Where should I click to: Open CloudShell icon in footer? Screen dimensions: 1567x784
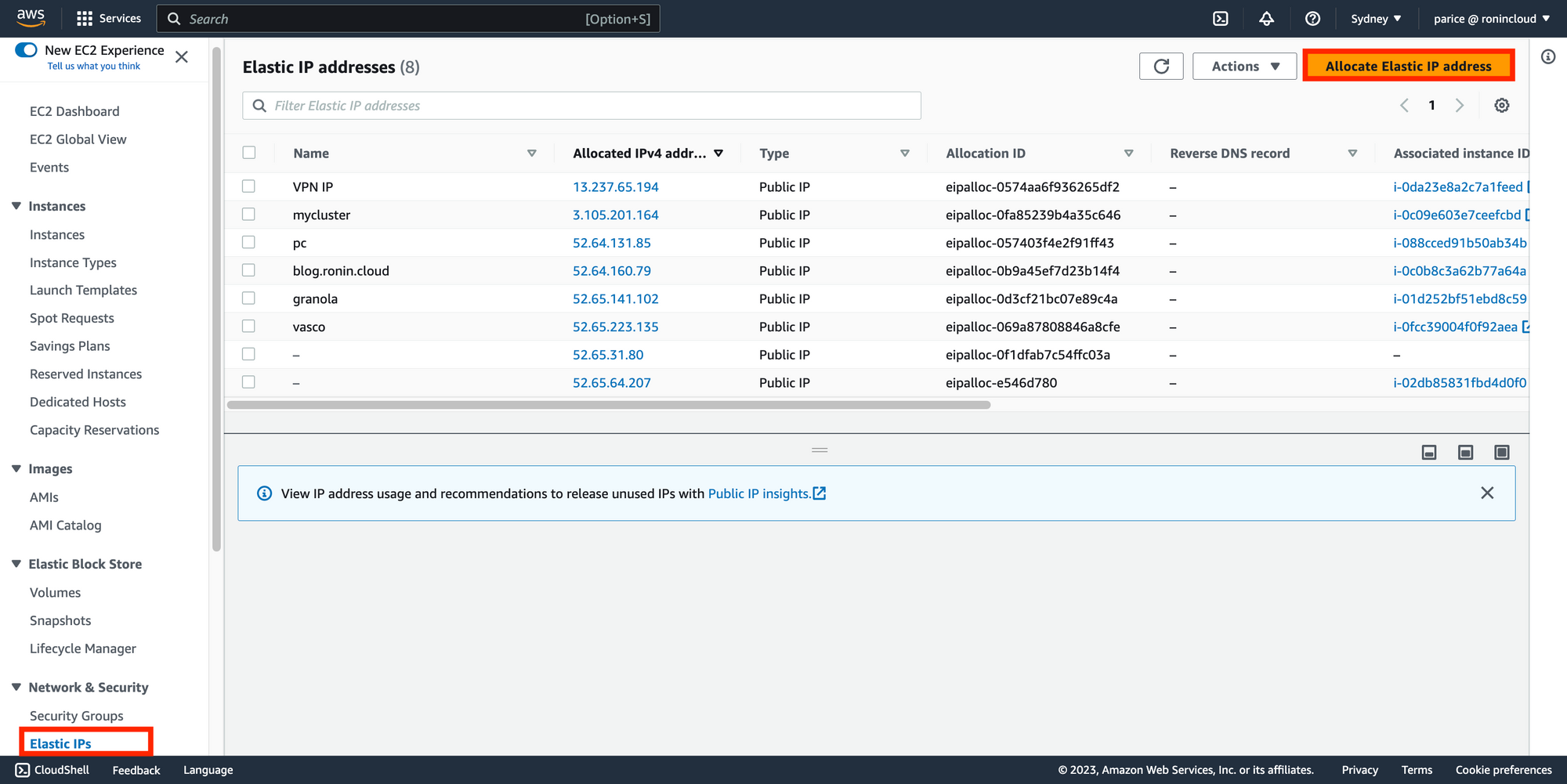[23, 770]
